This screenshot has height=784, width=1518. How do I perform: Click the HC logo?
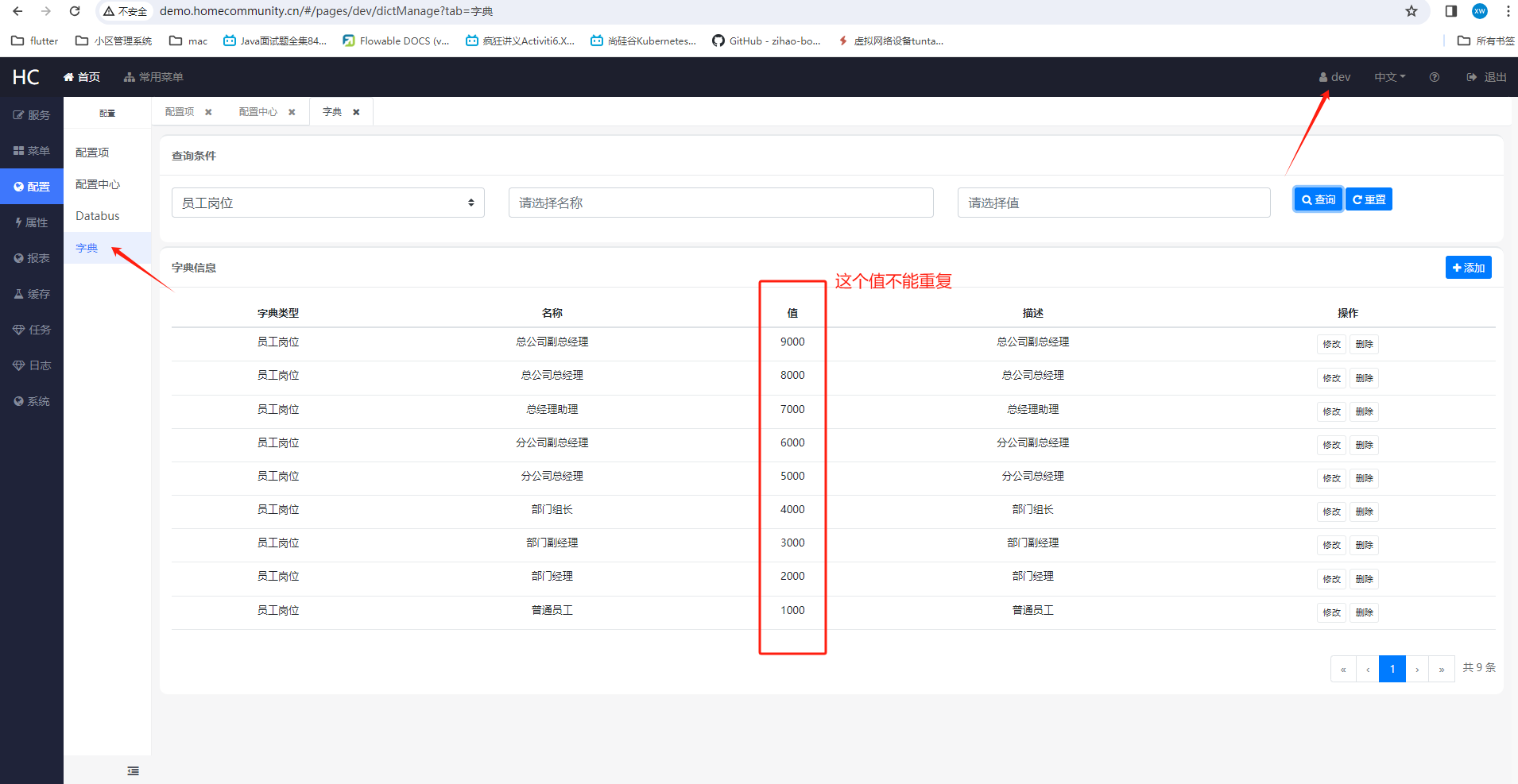[x=26, y=77]
